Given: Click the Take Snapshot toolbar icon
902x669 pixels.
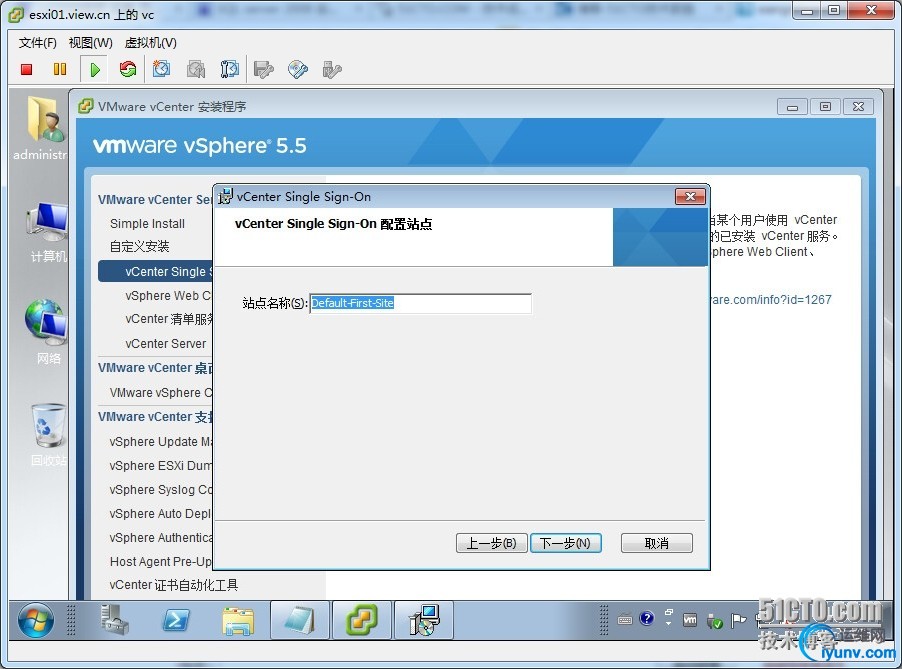Looking at the screenshot, I should [x=162, y=69].
